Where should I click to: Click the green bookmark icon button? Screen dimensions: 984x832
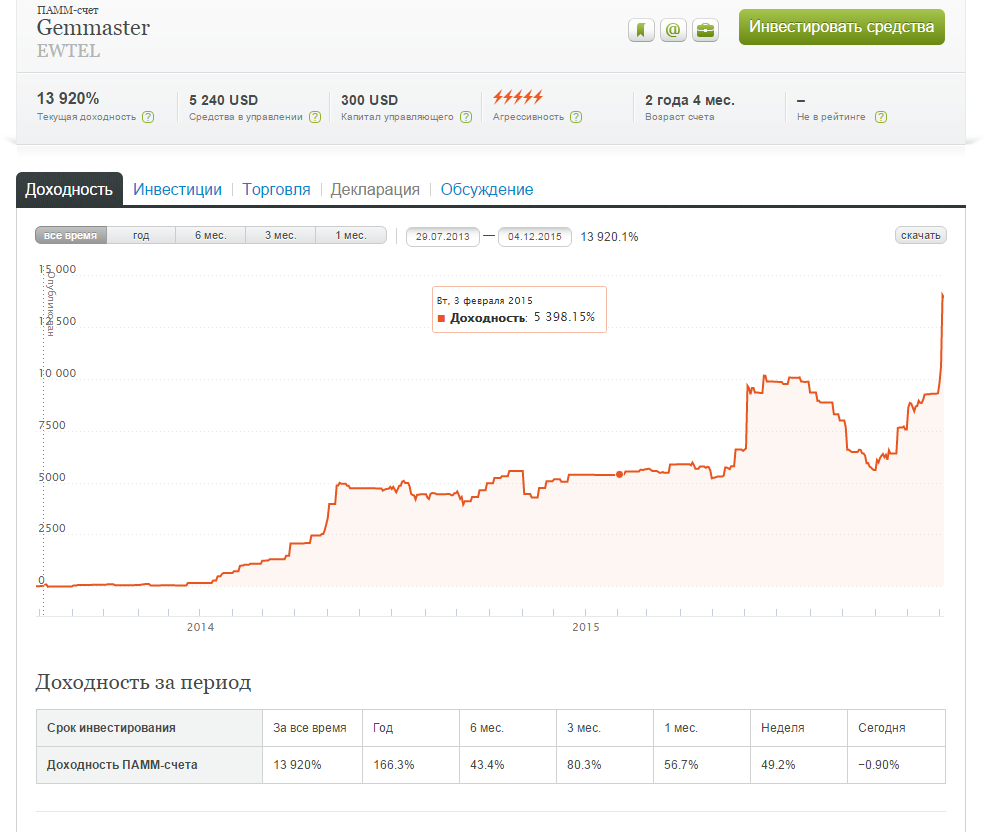point(641,30)
